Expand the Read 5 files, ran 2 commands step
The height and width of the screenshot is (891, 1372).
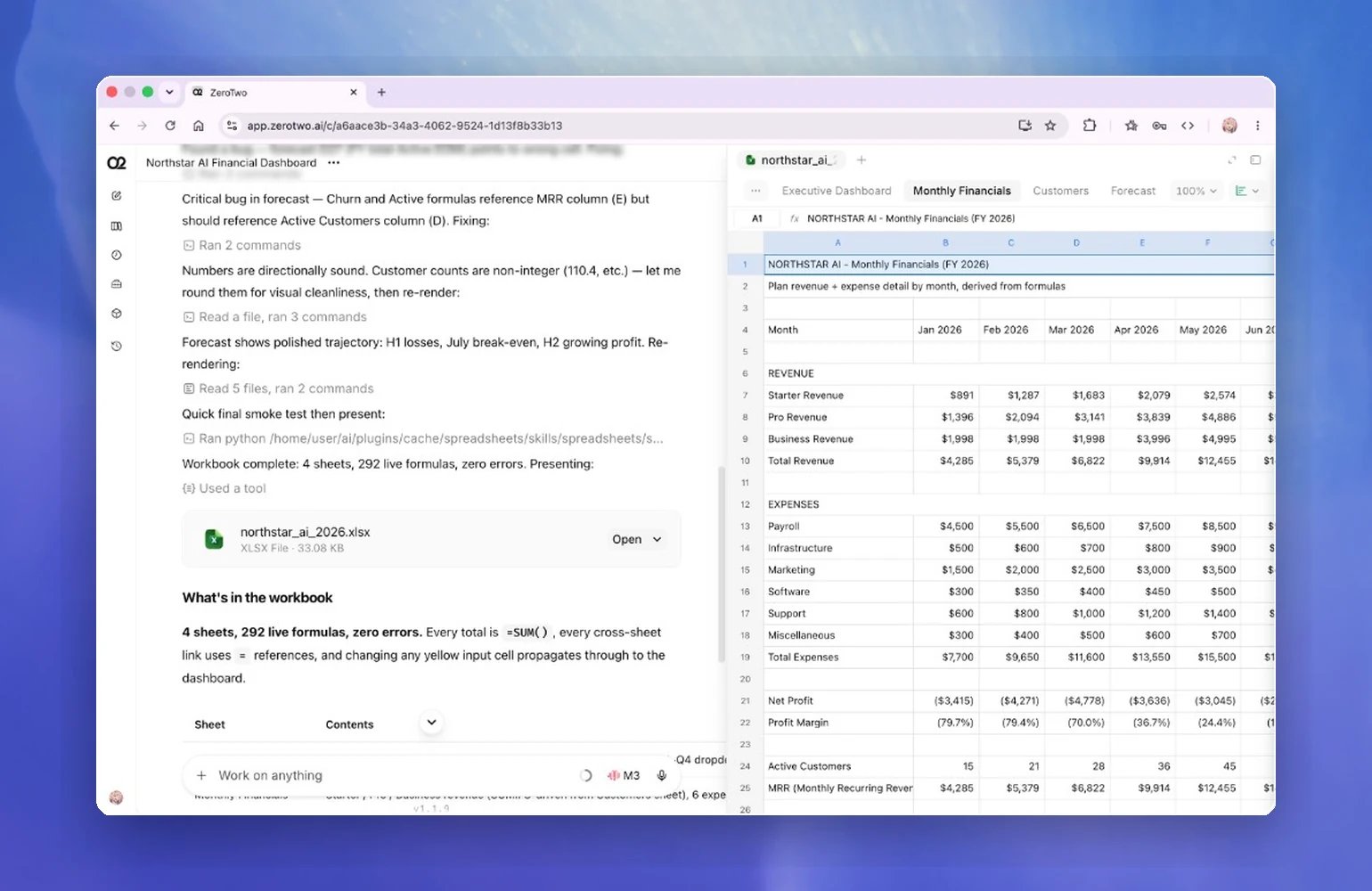tap(278, 388)
